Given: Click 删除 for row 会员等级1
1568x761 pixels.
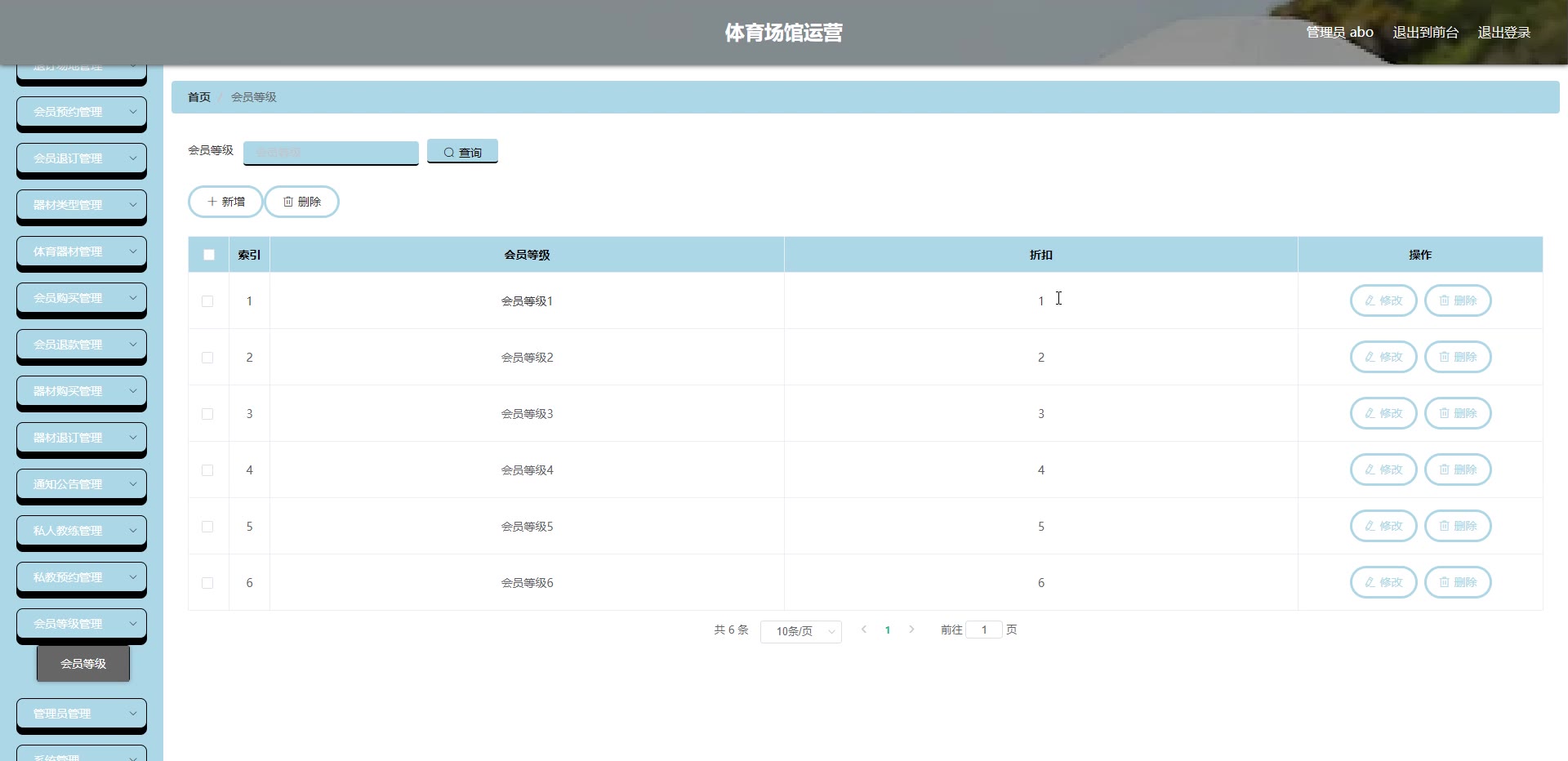Looking at the screenshot, I should coord(1458,300).
